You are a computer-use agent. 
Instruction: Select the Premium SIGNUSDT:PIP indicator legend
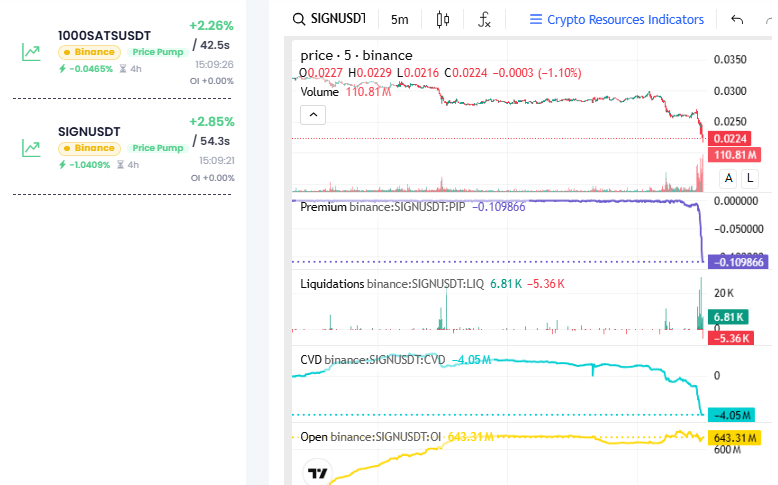click(x=383, y=207)
